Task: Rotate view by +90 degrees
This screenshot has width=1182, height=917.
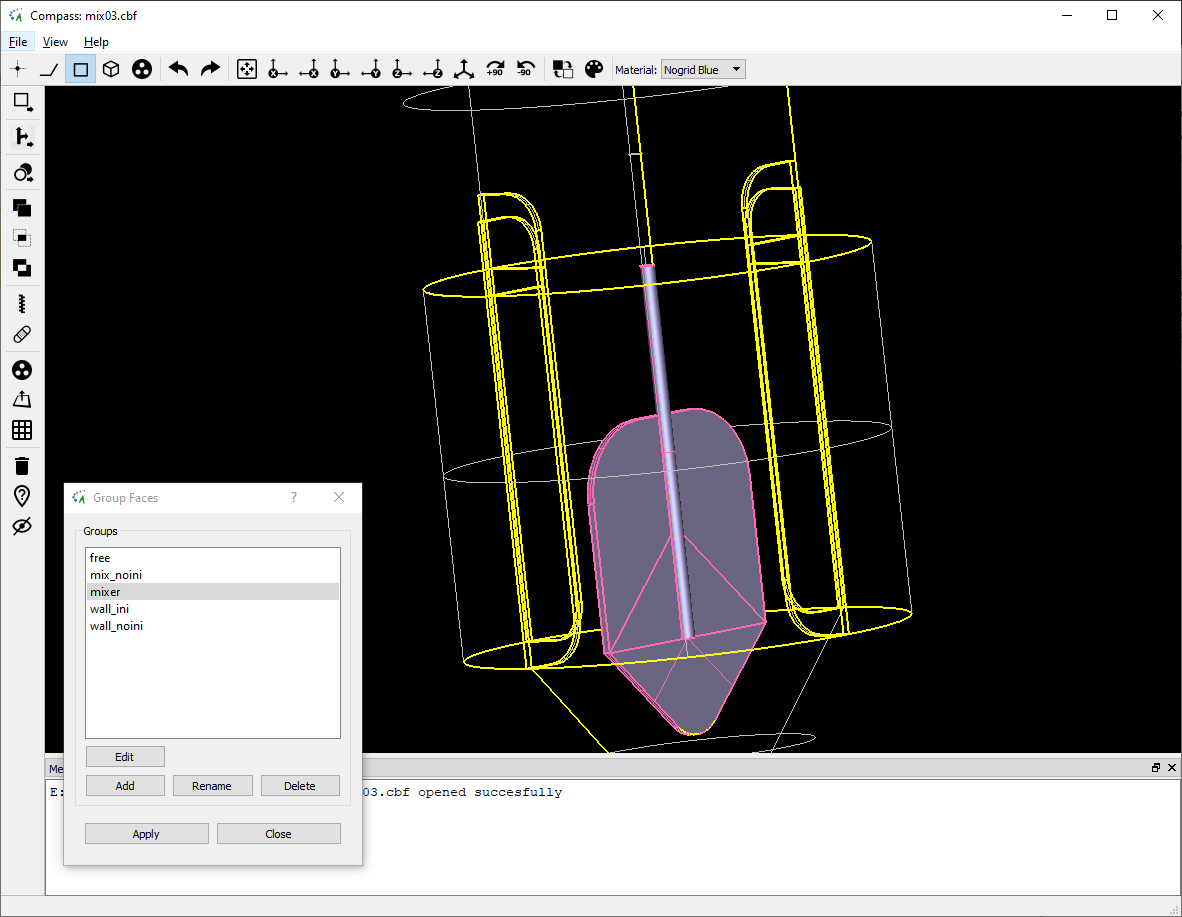Action: click(495, 69)
